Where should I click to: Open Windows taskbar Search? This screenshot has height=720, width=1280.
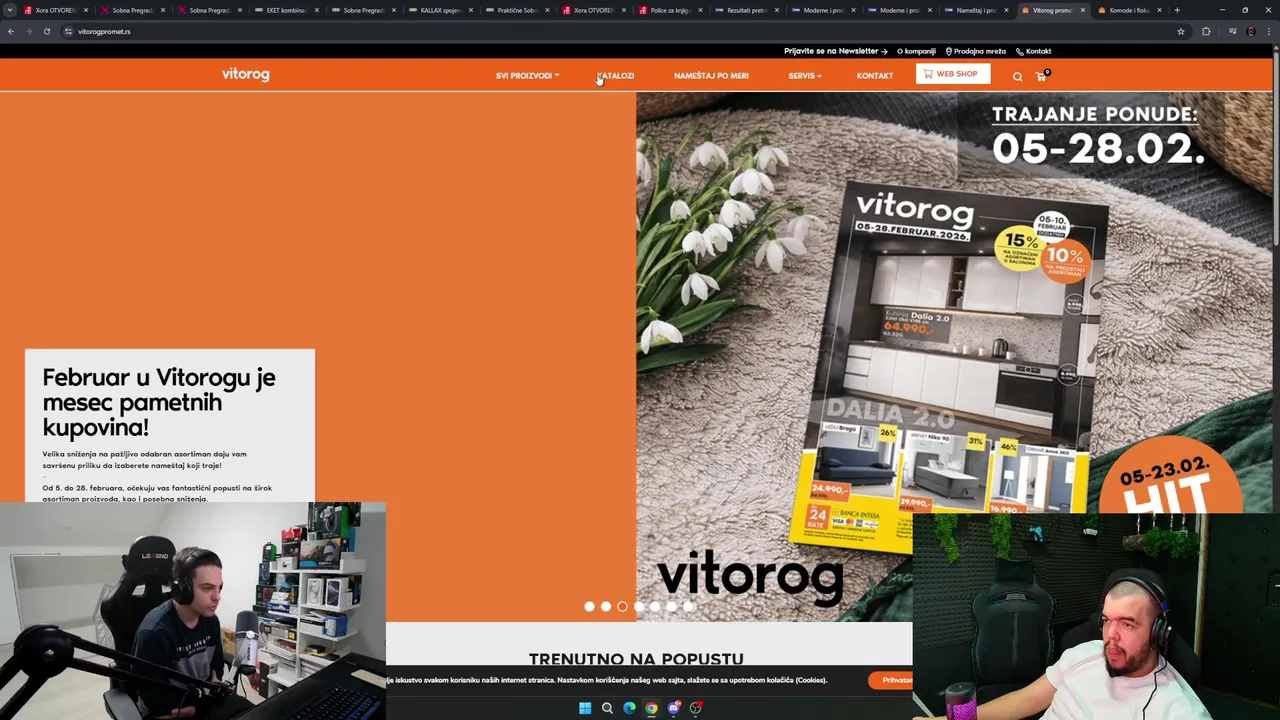(607, 708)
